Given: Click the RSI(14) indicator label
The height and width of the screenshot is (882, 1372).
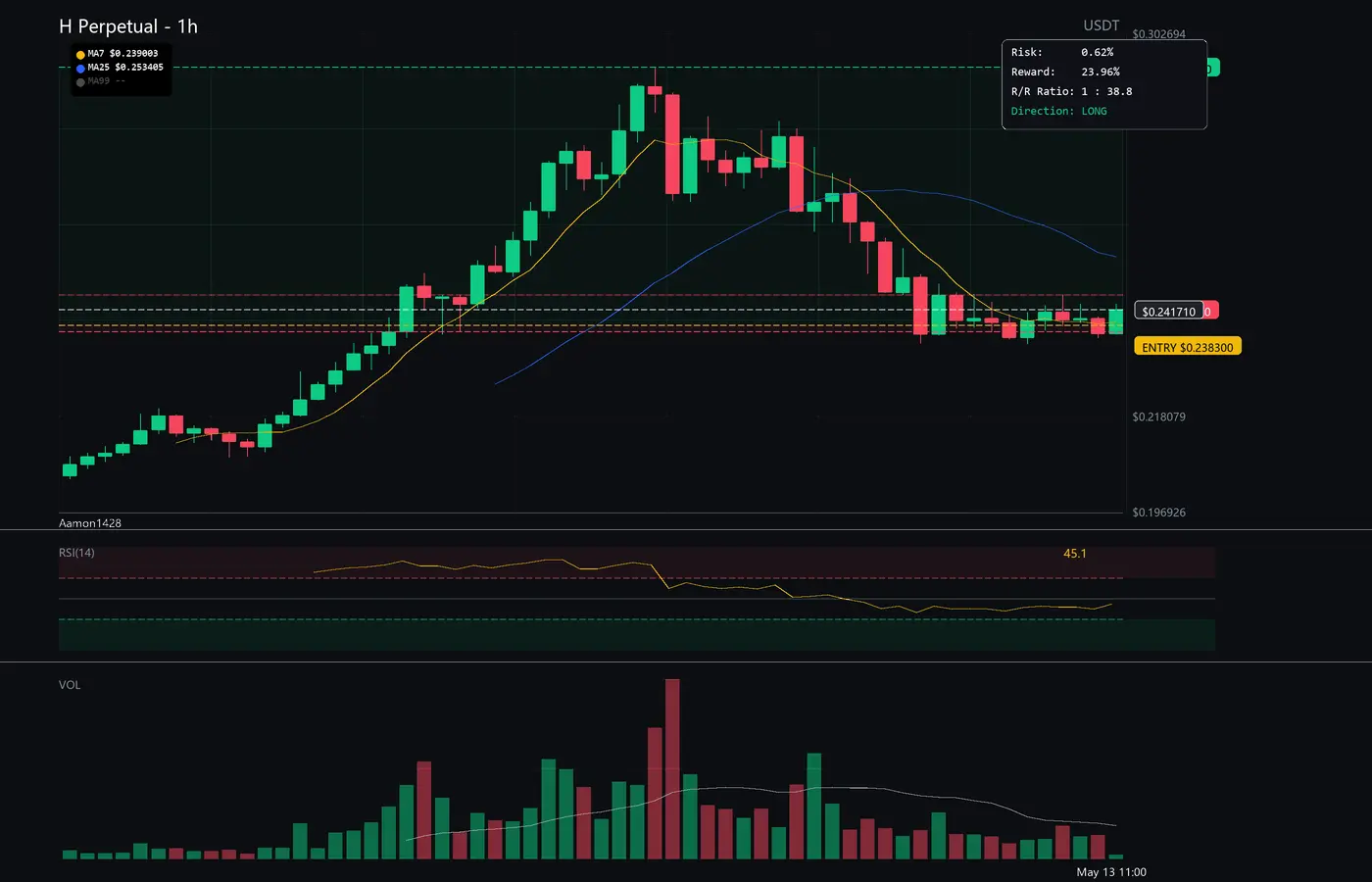Looking at the screenshot, I should [x=76, y=553].
